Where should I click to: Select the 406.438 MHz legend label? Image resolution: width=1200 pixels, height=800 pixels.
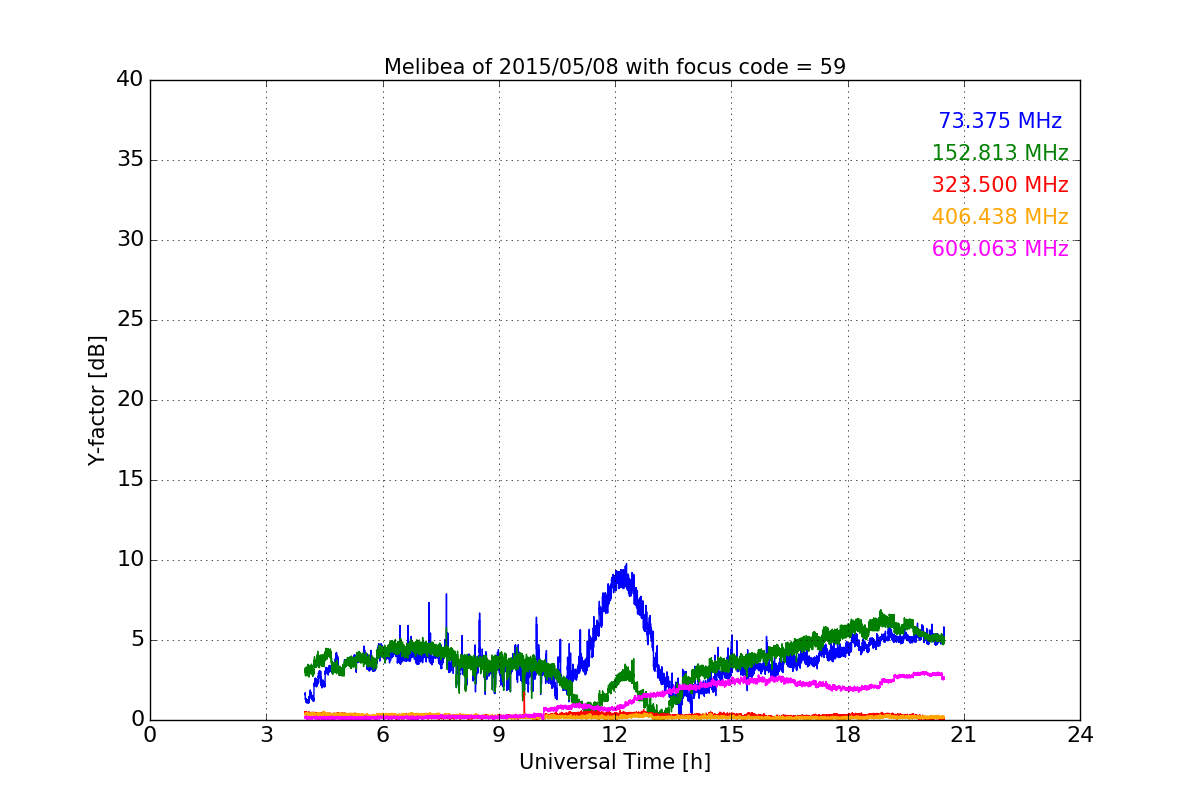[1000, 217]
